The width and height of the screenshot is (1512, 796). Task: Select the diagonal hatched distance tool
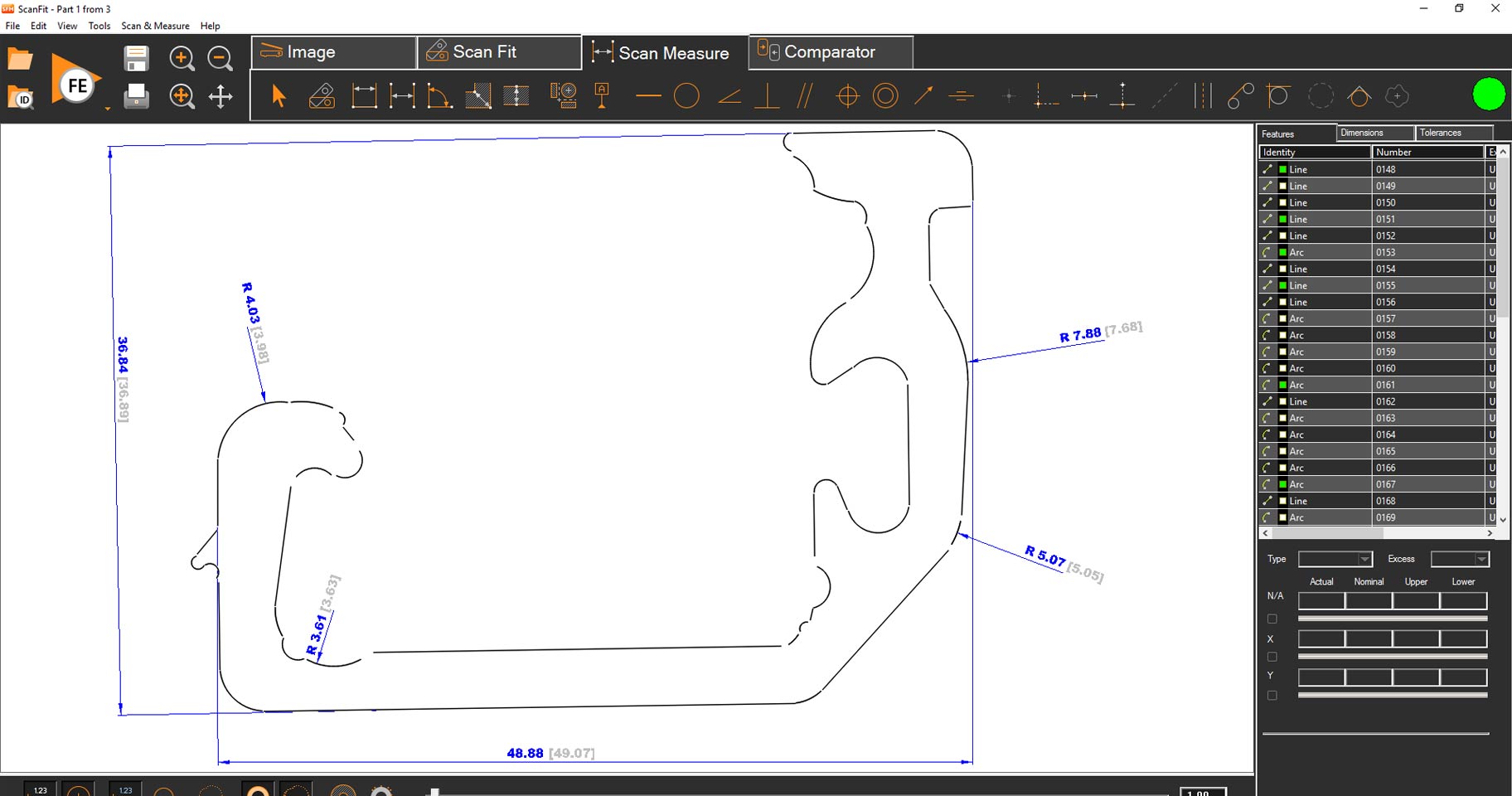pos(477,96)
